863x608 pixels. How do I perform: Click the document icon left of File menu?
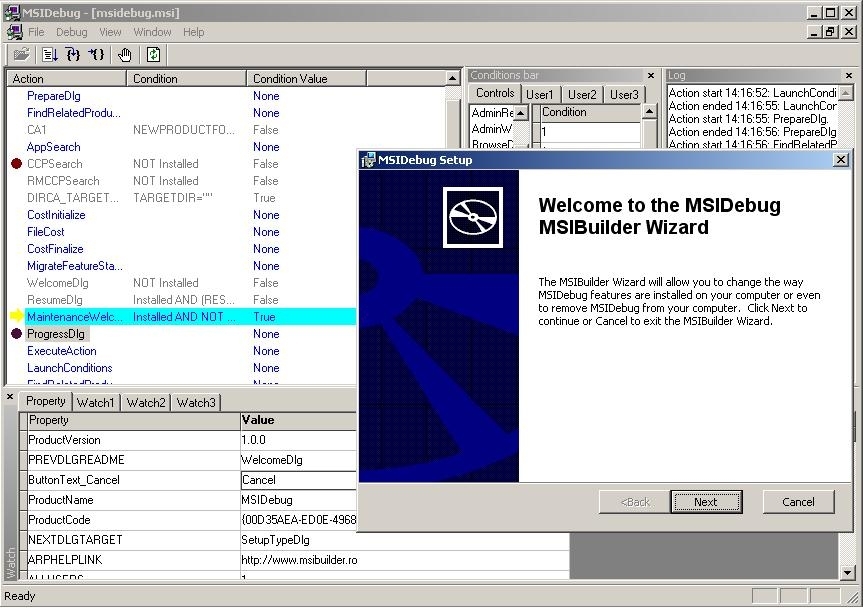15,32
